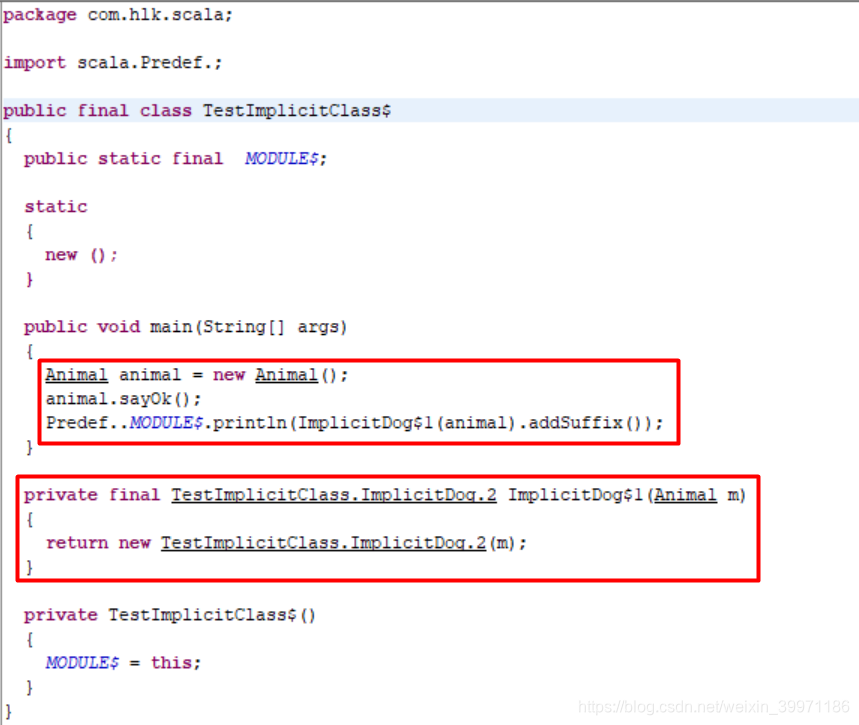The height and width of the screenshot is (725, 859).
Task: Click the ImplicitDog$1 method name in private signature
Action: [x=575, y=495]
